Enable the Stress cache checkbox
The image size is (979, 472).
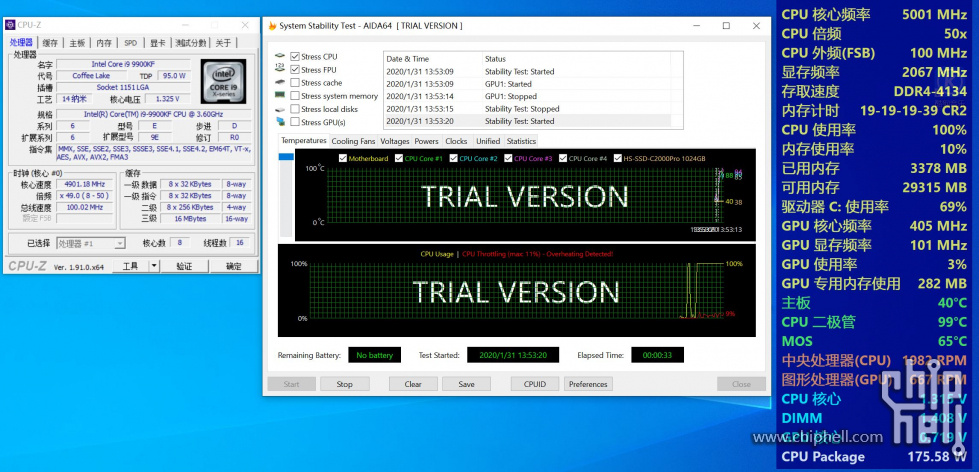pyautogui.click(x=295, y=83)
